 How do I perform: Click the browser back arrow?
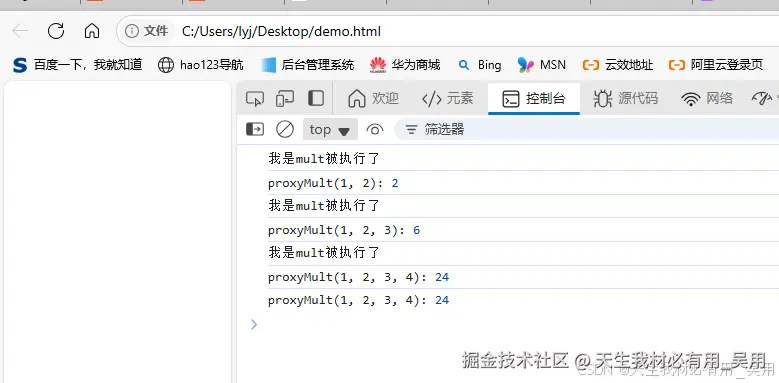click(x=20, y=31)
